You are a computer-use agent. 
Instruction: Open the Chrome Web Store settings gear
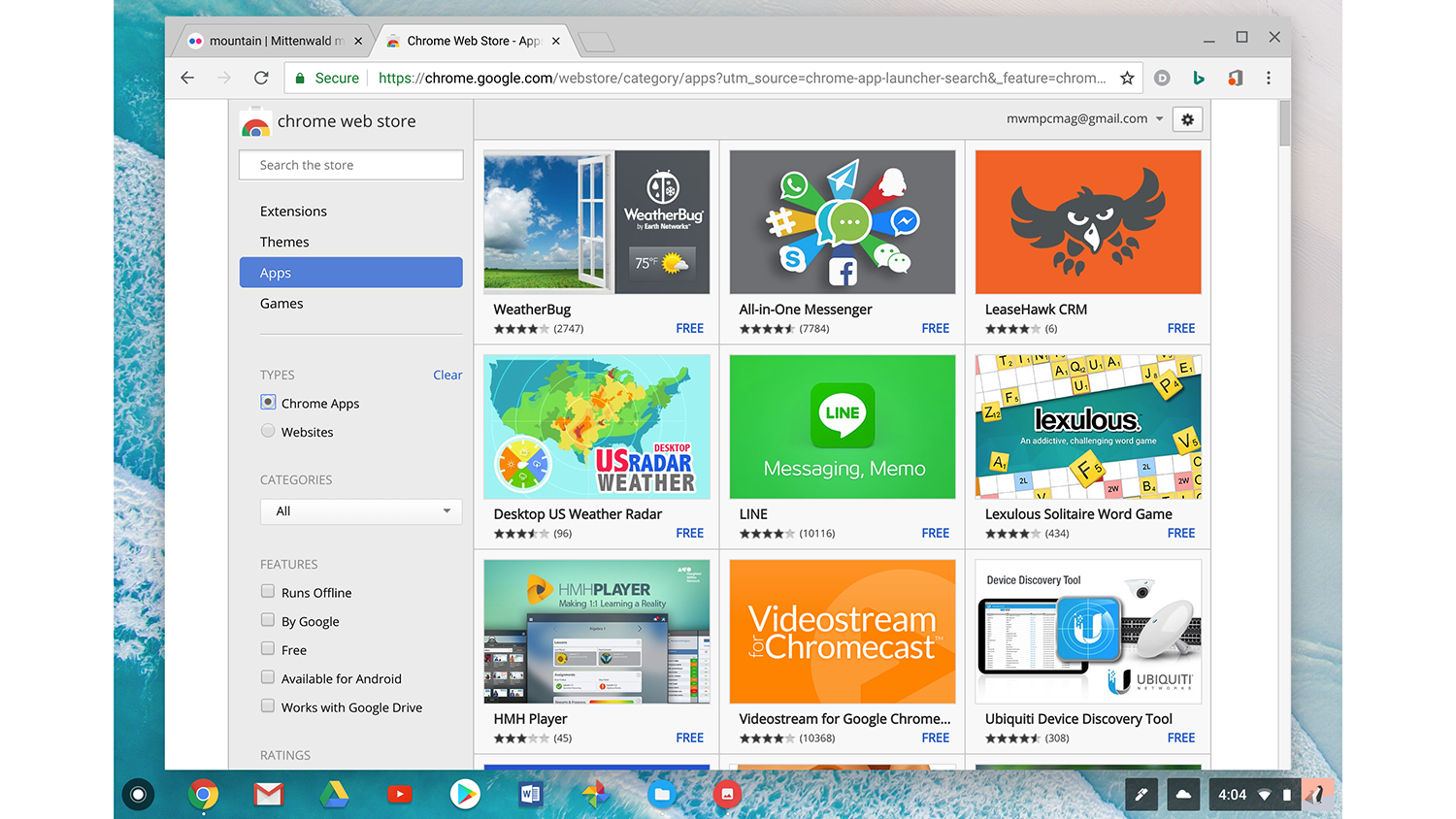[x=1187, y=118]
